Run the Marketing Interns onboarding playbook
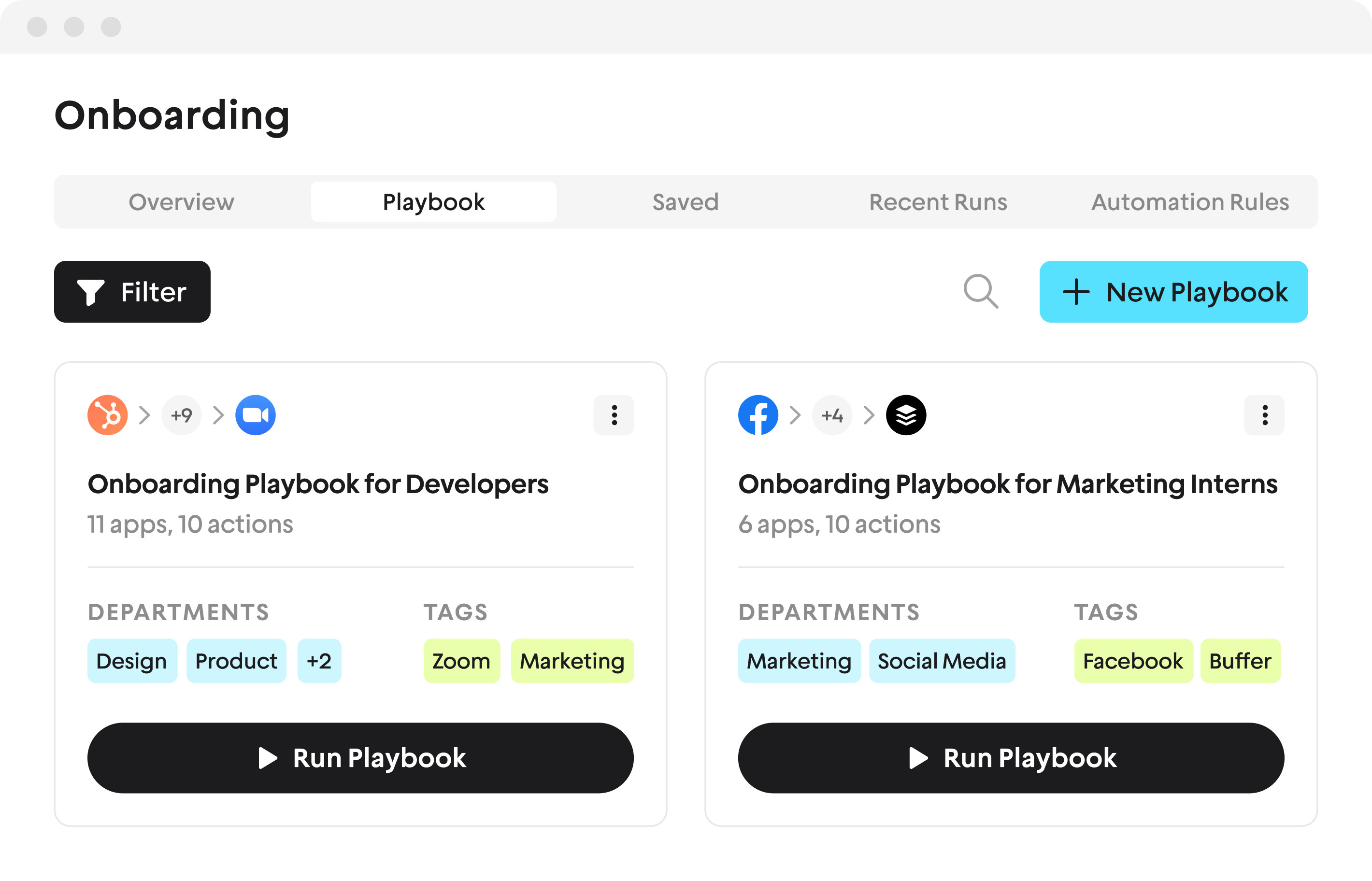The width and height of the screenshot is (1372, 881). 1011,757
